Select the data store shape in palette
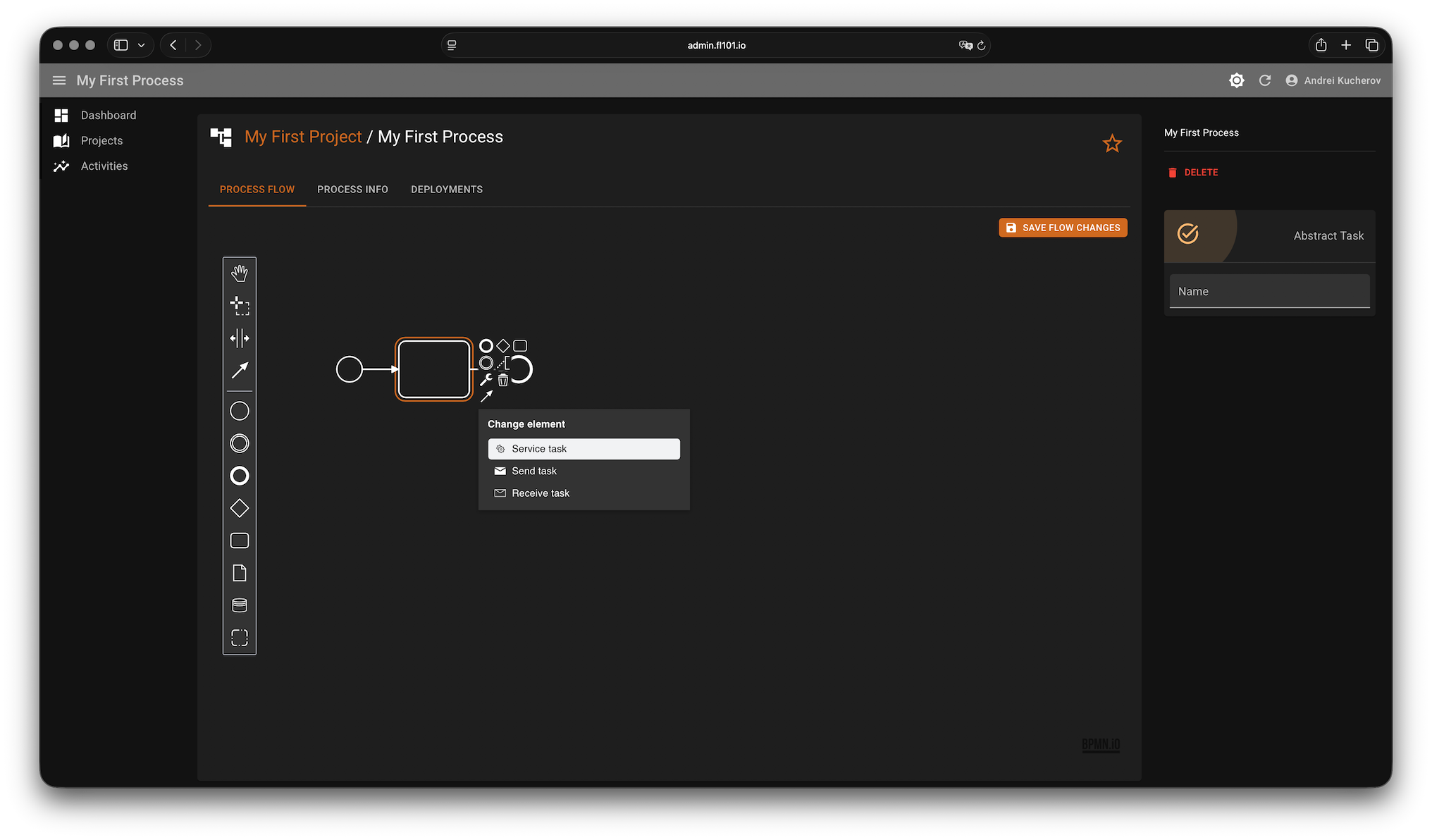1432x840 pixels. point(240,605)
